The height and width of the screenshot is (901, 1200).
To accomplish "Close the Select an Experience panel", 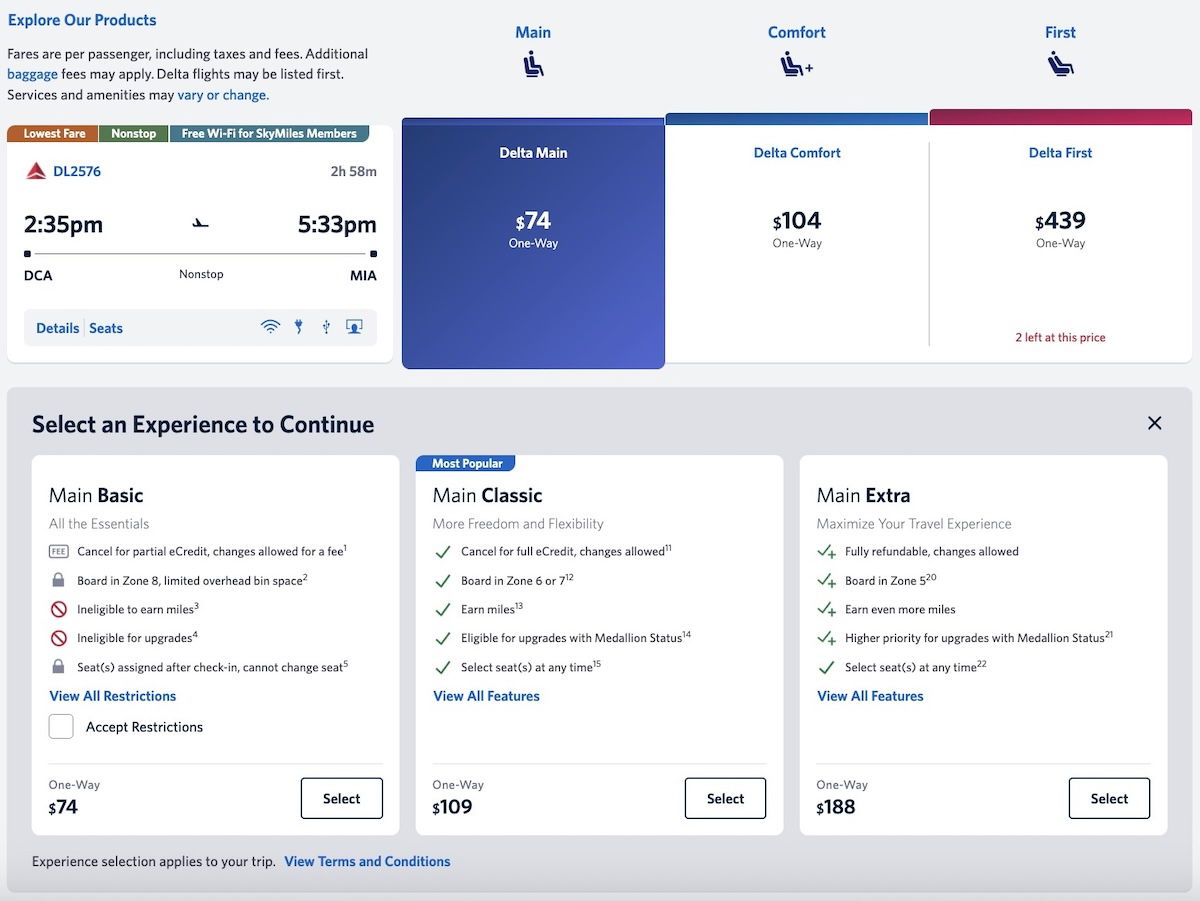I will 1154,423.
